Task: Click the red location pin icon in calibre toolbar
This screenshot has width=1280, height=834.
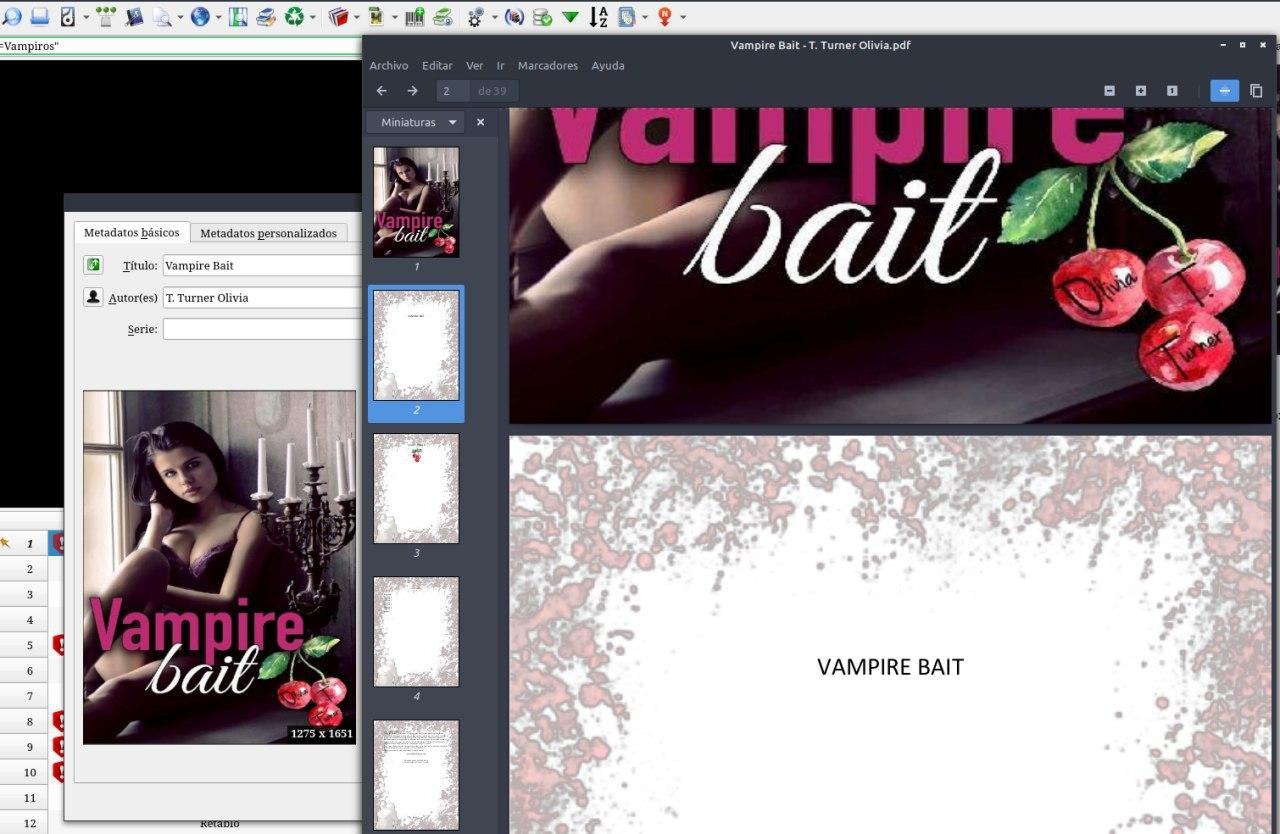Action: [x=665, y=16]
